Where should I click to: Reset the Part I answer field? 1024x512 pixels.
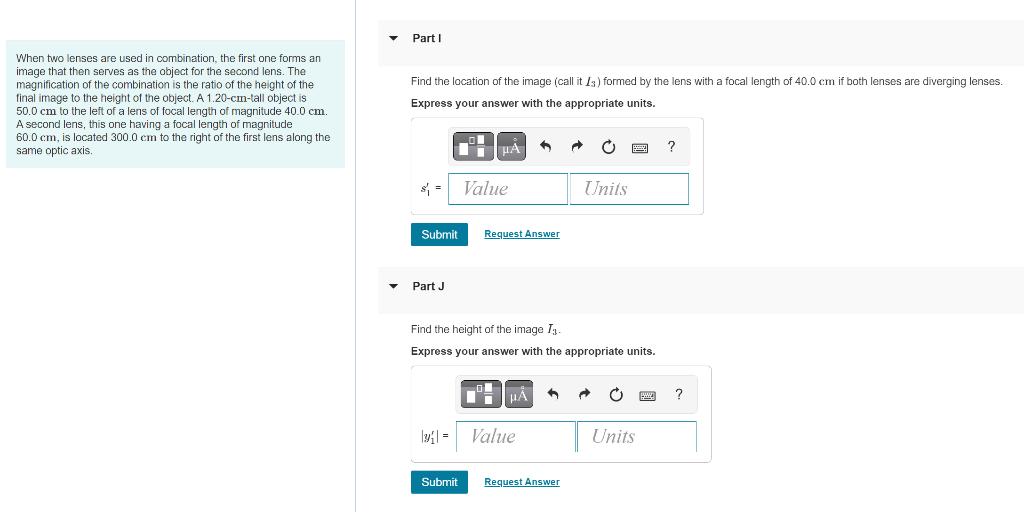[x=608, y=148]
